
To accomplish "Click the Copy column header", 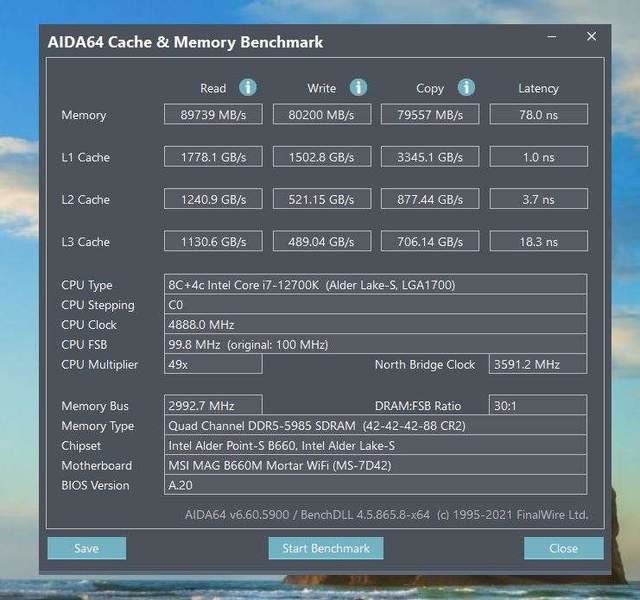I will click(430, 89).
